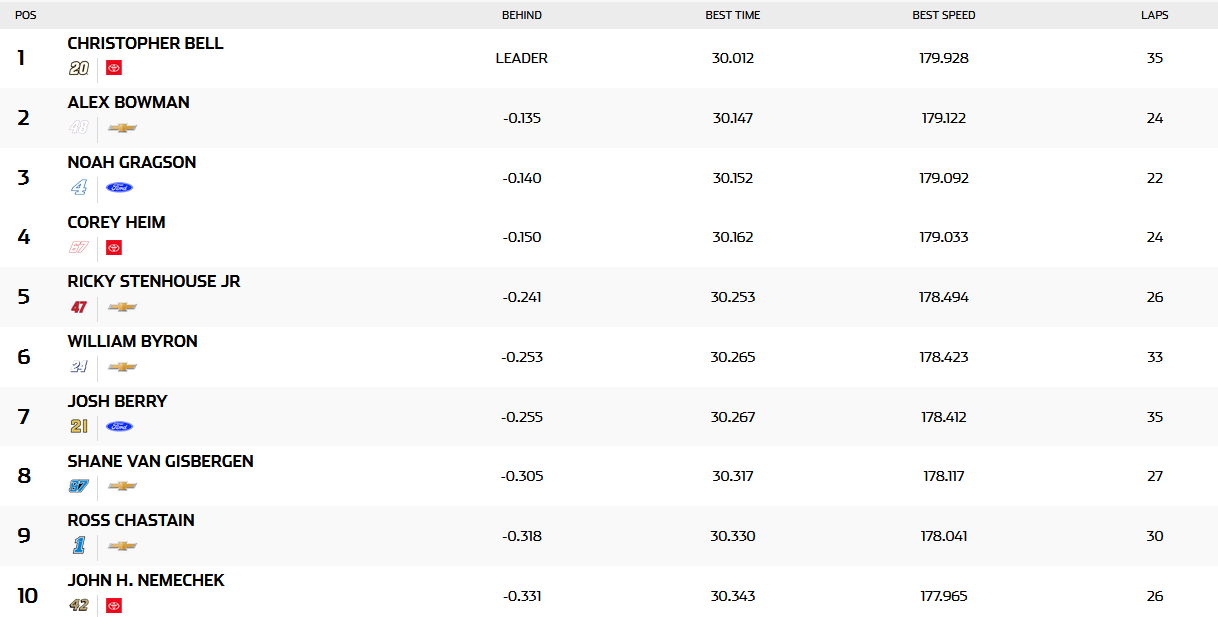Click Noah Gragson's number 4 car badge
Screen dimensions: 1218x617
[79, 187]
